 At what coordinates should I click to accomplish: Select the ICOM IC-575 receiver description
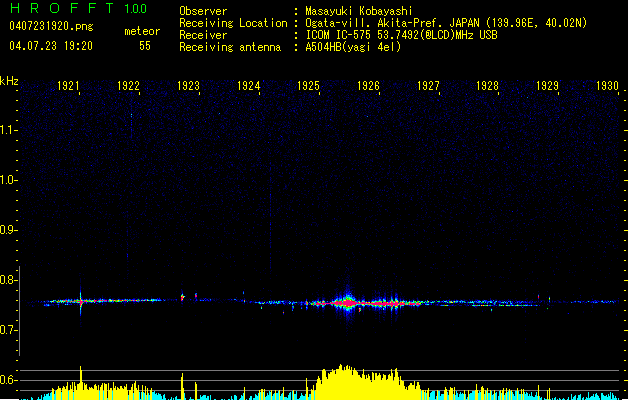402,35
